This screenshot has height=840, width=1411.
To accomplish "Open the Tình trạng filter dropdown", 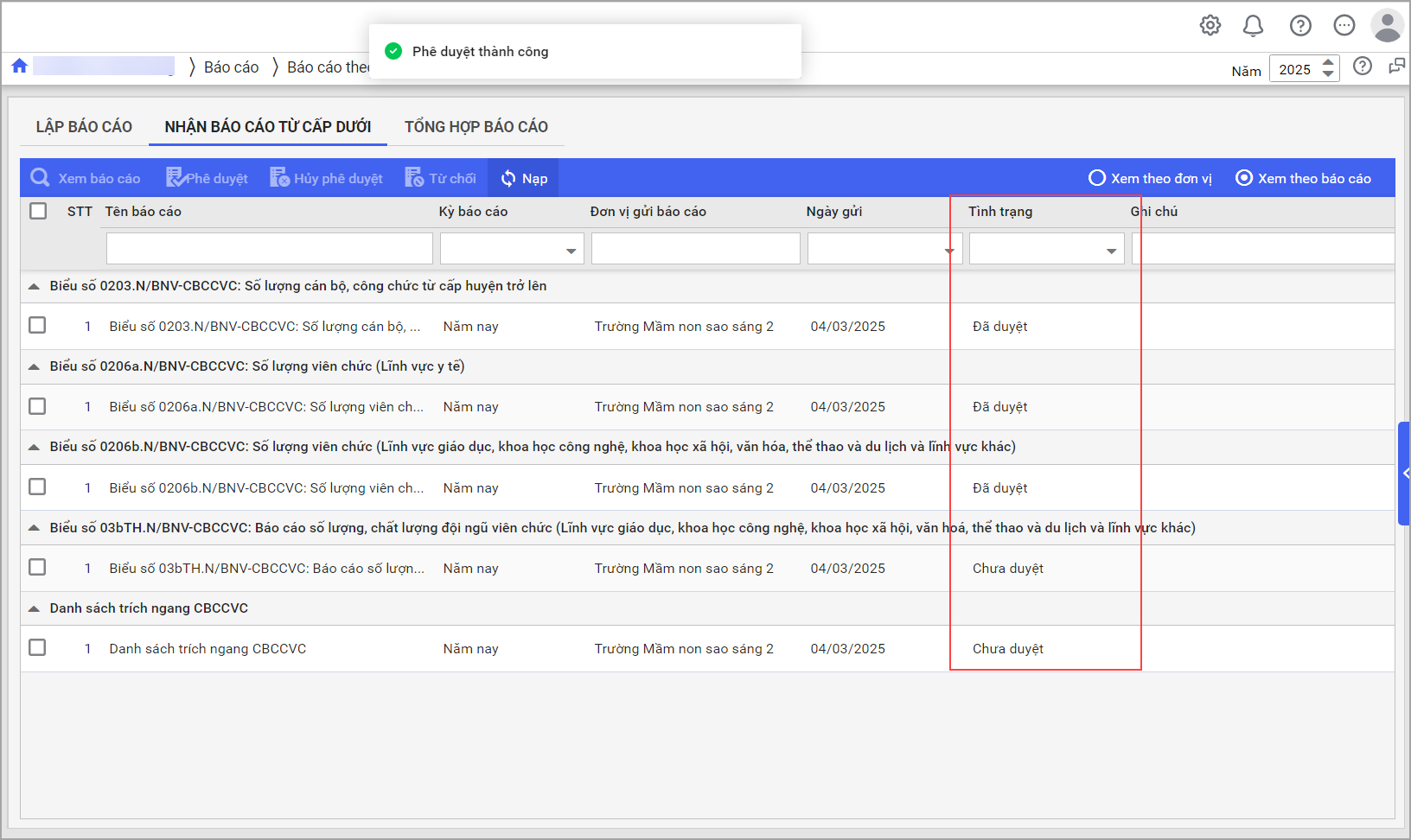I will [1111, 251].
